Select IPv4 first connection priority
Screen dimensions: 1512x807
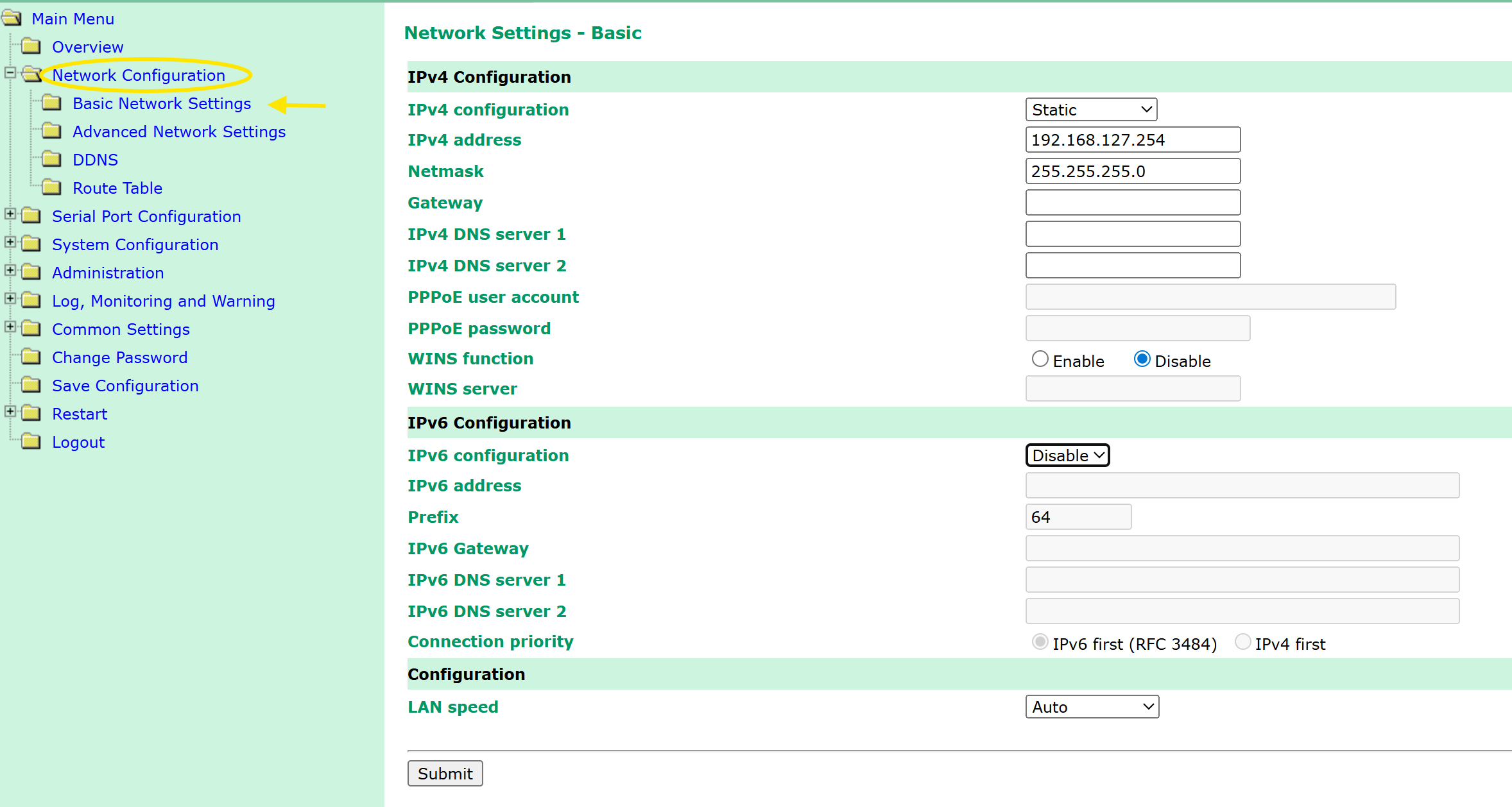click(1242, 642)
